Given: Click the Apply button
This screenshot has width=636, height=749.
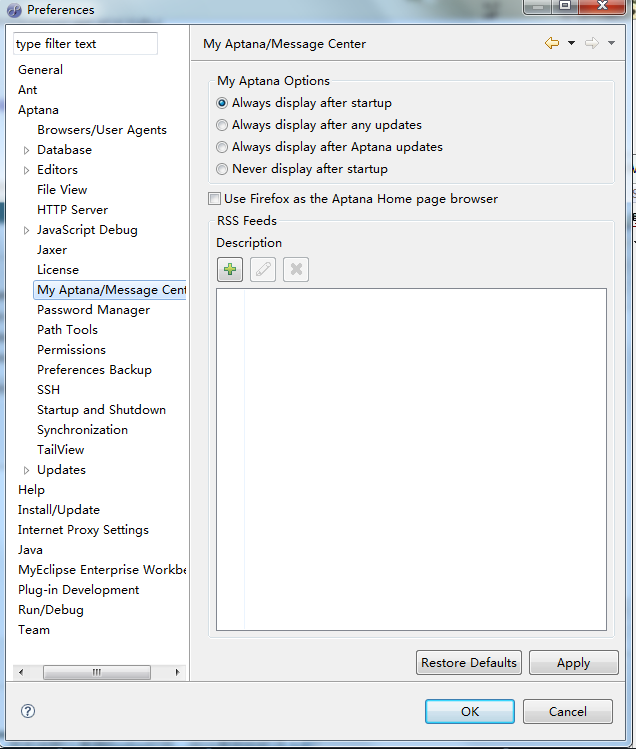Looking at the screenshot, I should 573,663.
